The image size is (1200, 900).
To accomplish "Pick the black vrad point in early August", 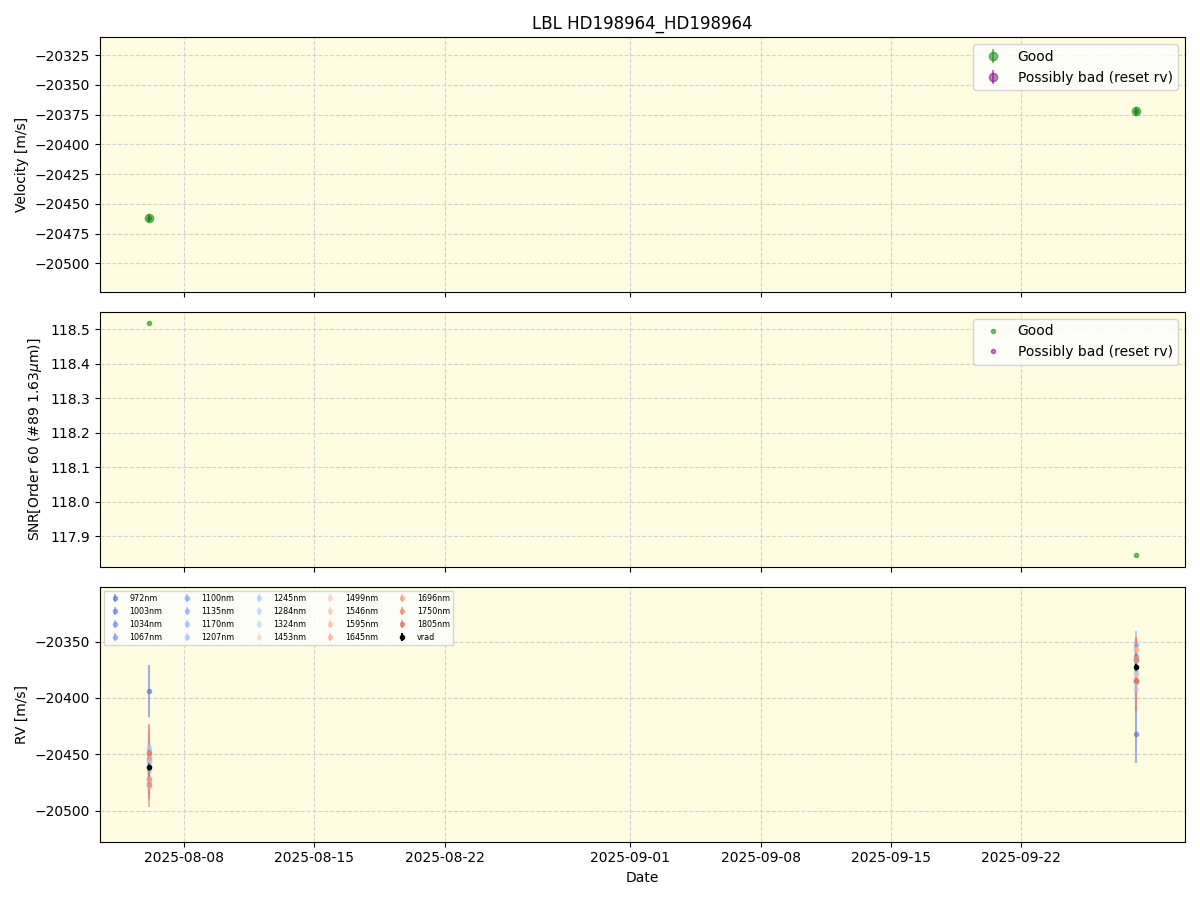I will tap(149, 767).
